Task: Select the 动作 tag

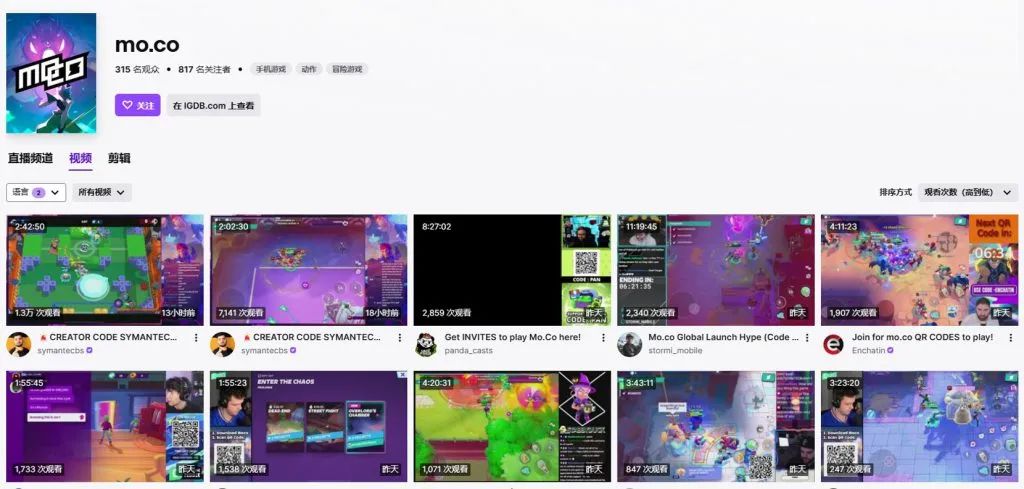Action: pos(309,69)
